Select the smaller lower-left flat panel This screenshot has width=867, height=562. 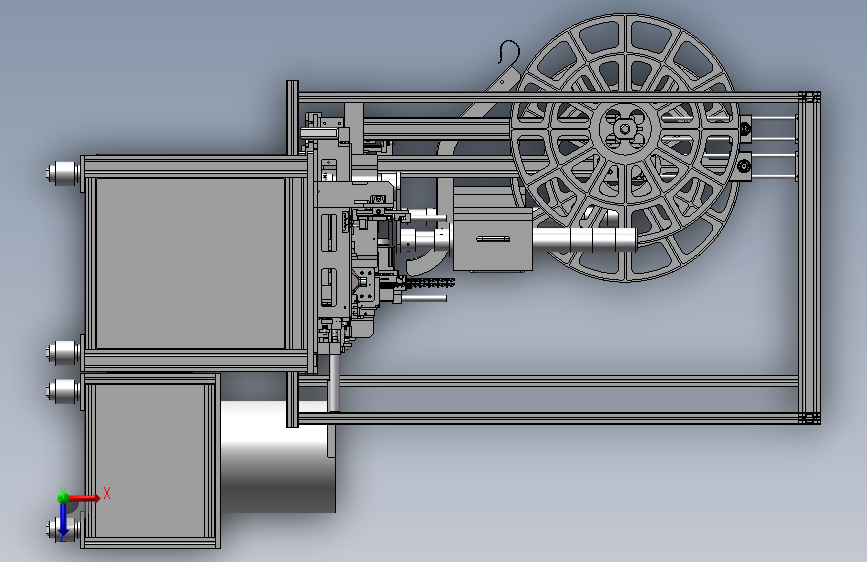149,461
